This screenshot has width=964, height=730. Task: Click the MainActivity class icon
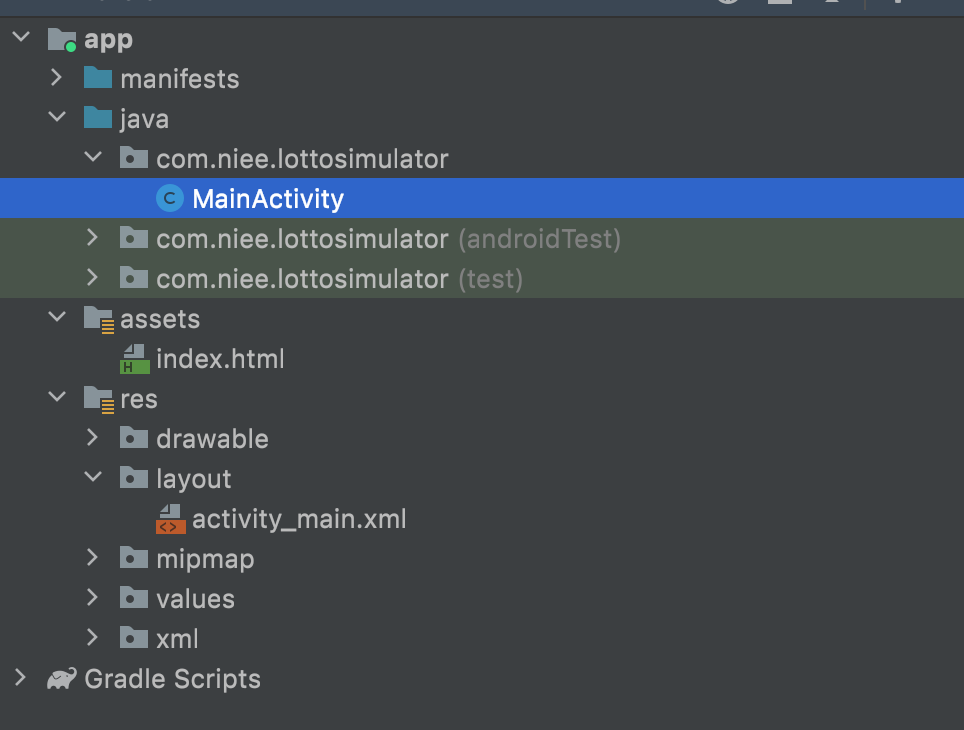tap(170, 198)
